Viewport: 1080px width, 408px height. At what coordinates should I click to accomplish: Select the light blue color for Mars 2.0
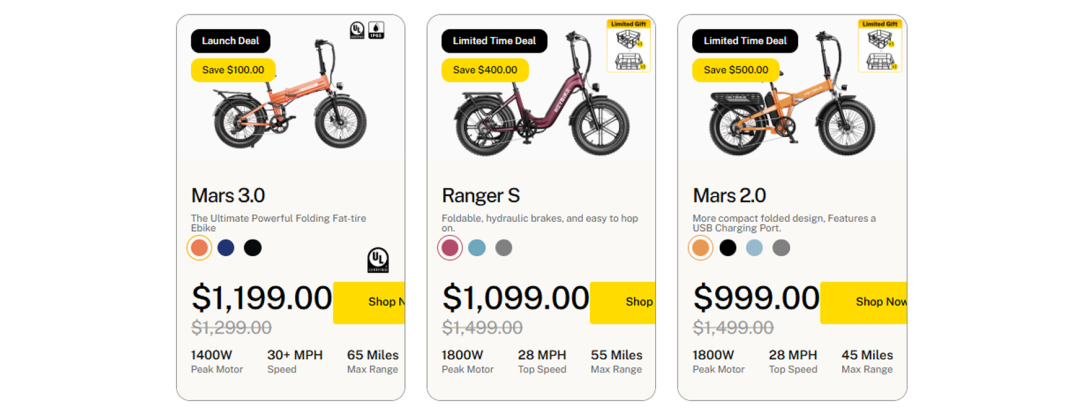click(754, 247)
